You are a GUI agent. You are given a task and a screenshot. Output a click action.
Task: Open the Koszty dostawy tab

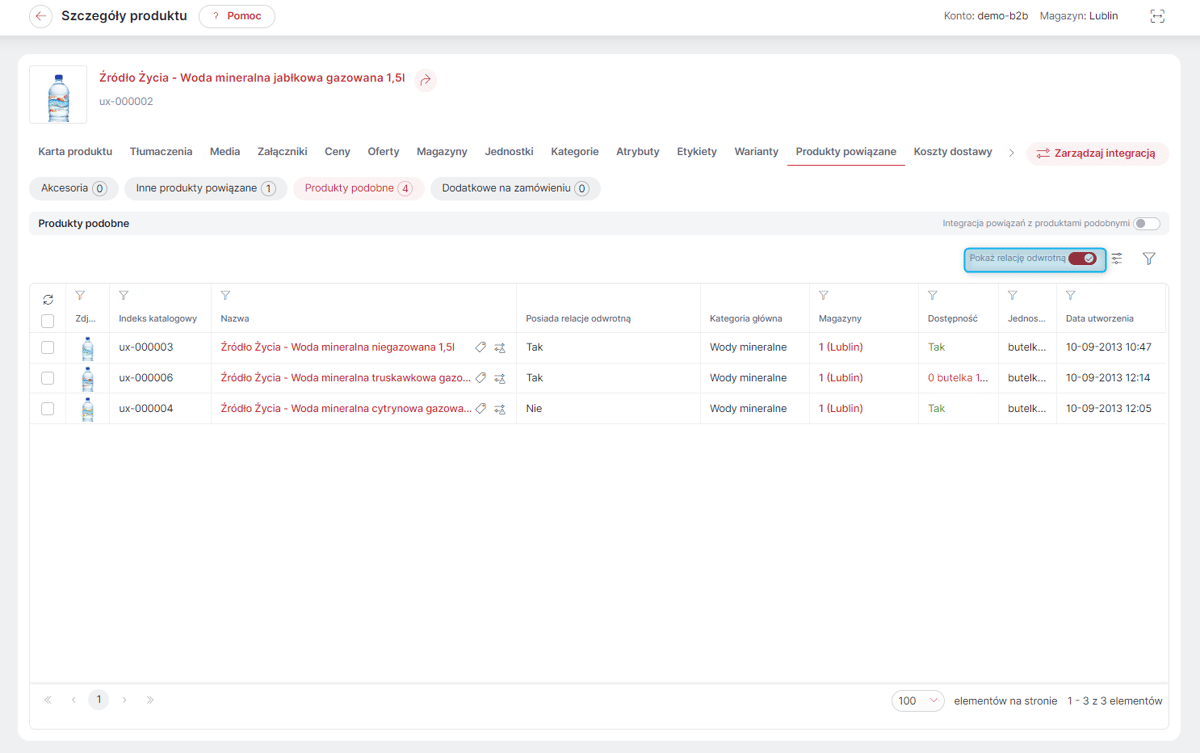[953, 152]
